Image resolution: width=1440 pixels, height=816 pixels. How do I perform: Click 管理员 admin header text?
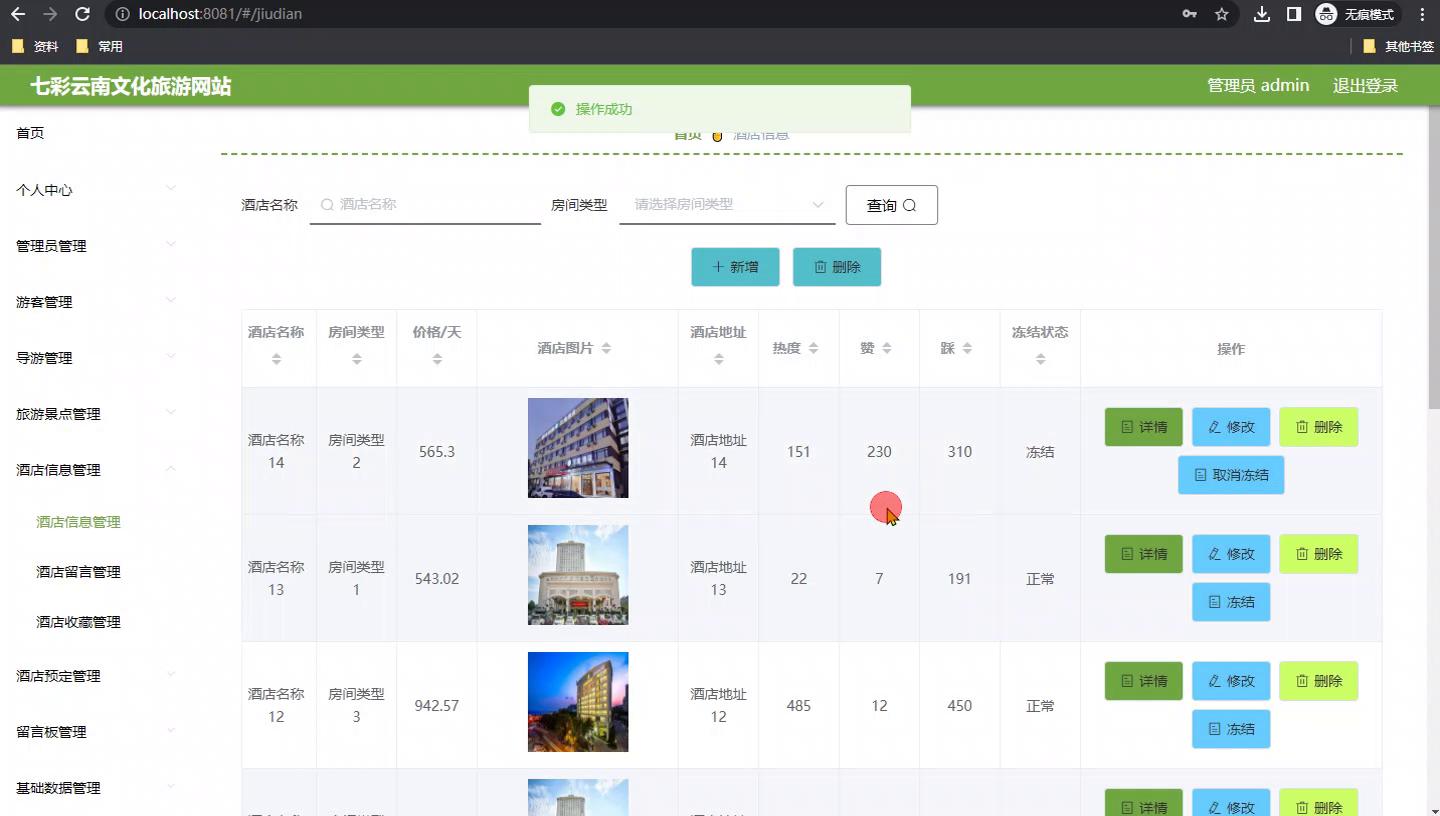point(1258,86)
